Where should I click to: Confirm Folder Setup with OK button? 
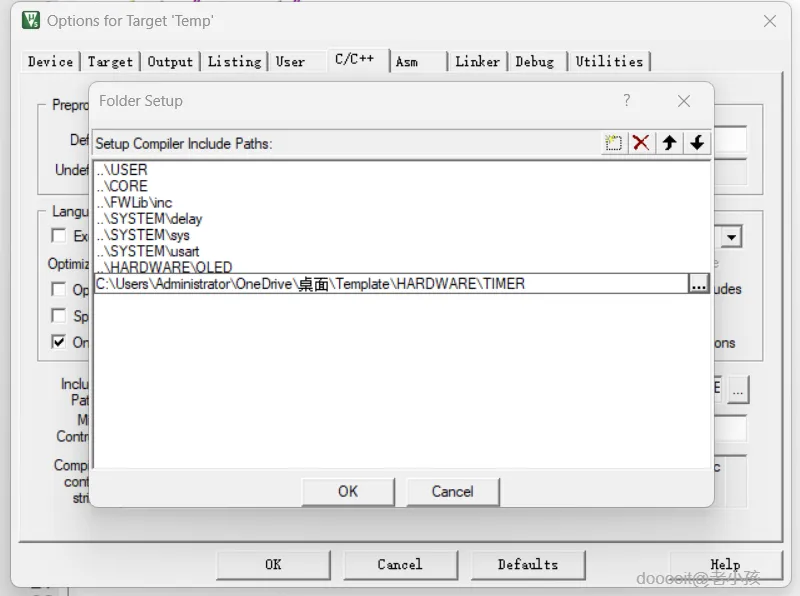348,491
